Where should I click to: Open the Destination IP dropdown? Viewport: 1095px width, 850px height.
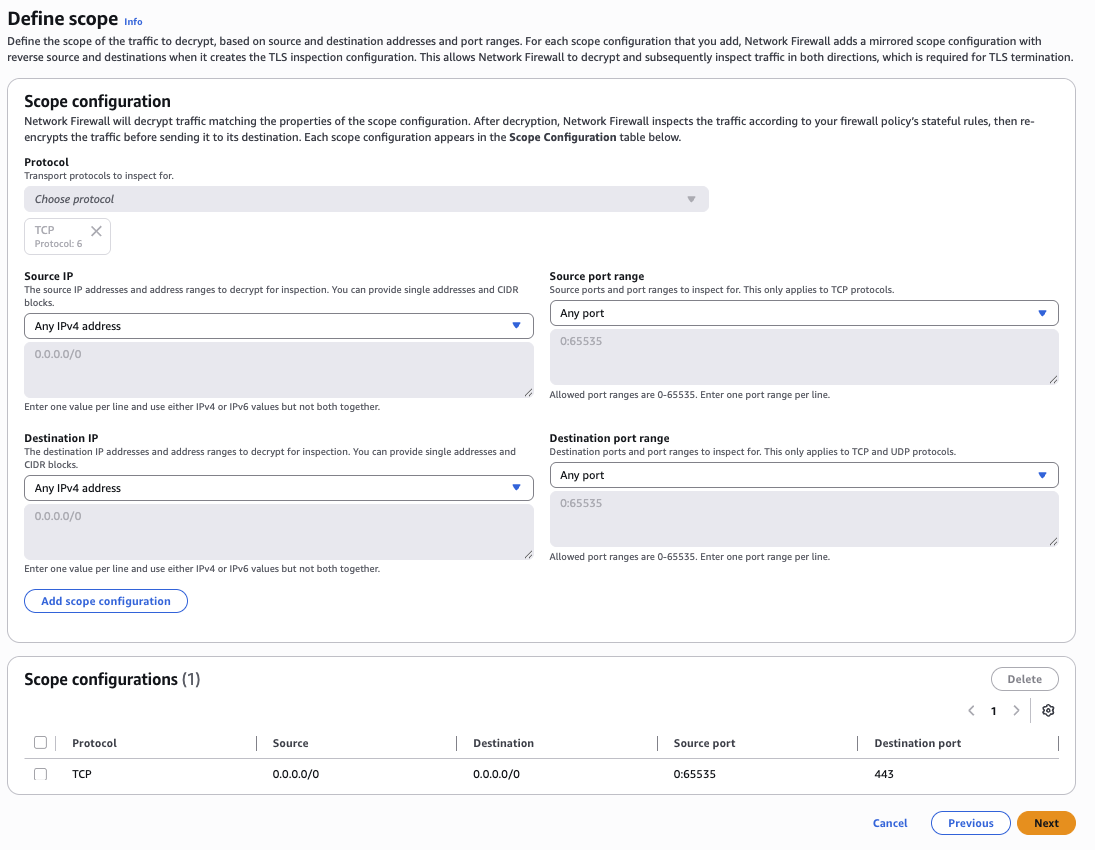278,488
